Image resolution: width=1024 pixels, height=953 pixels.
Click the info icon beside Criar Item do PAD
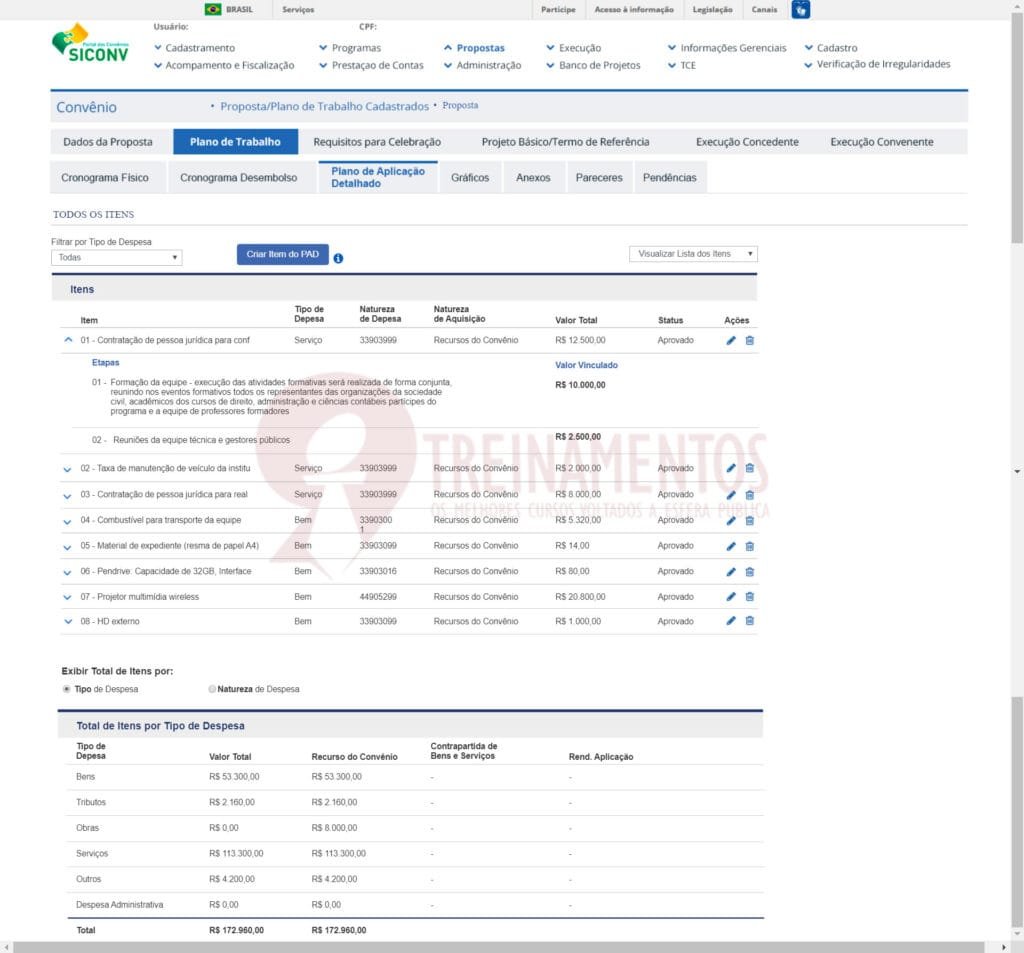pos(338,258)
